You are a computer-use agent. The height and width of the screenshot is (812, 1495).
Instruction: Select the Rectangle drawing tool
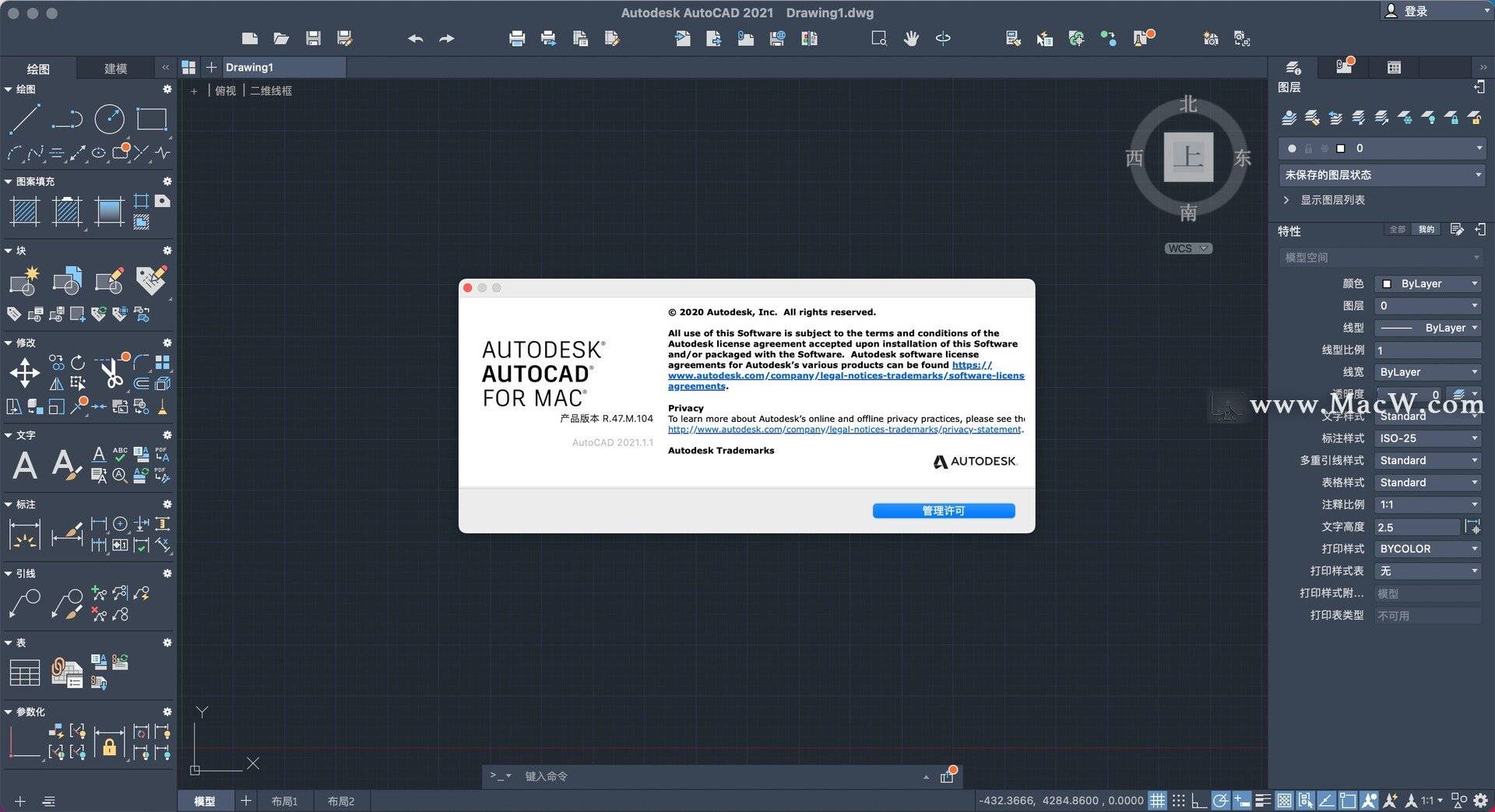pos(152,118)
